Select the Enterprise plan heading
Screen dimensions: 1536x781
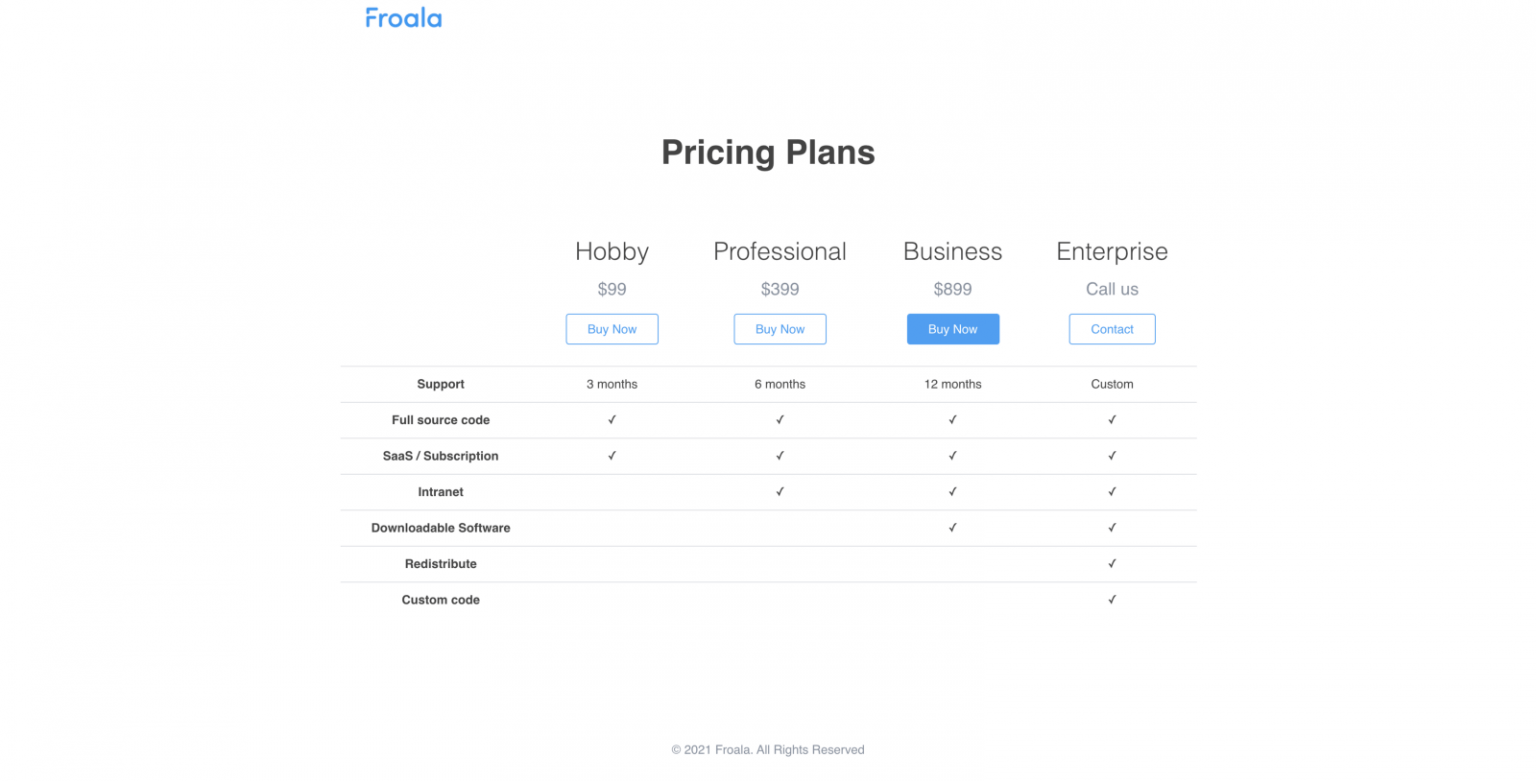(1112, 252)
